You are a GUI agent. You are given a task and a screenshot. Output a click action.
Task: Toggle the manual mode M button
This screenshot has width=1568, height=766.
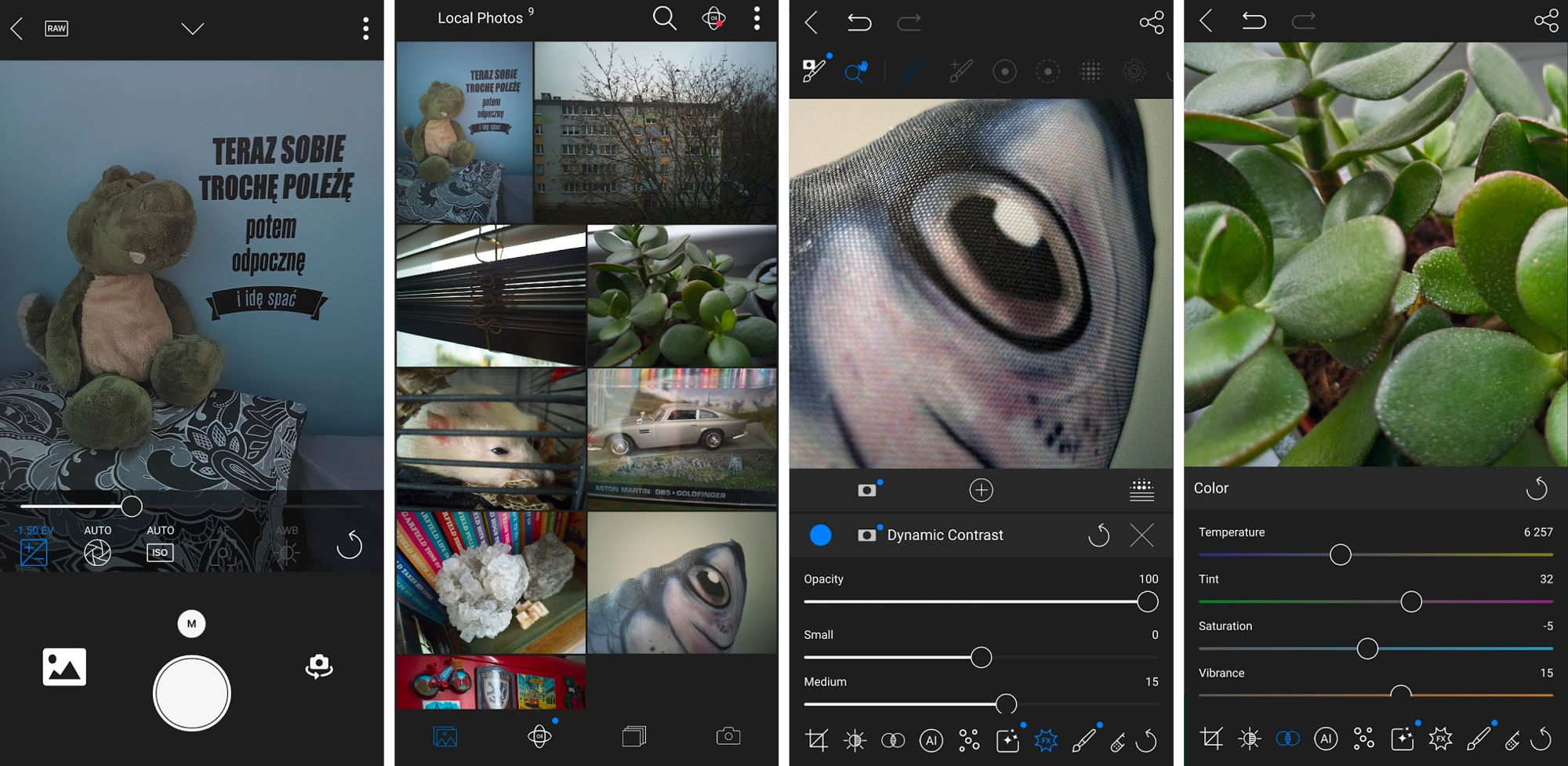pos(191,624)
